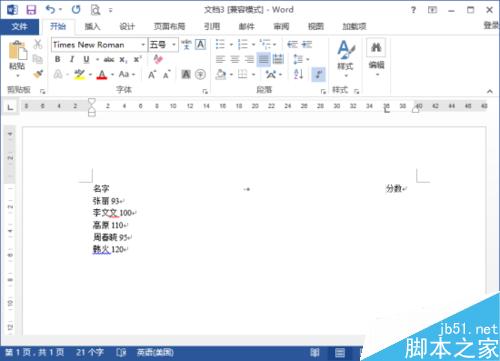The image size is (500, 361).
Task: Click the Undo arrow icon
Action: 50,9
